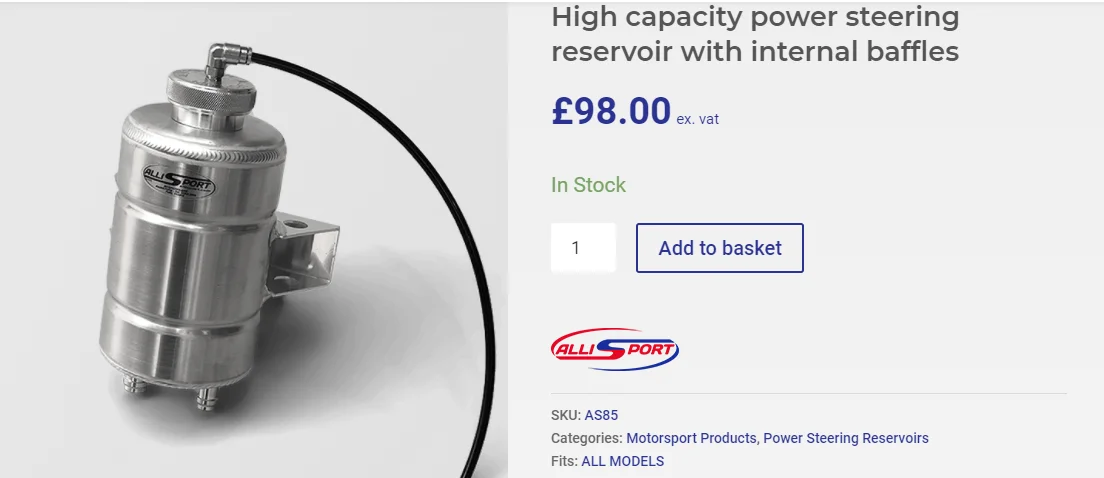Click the Fits label
The image size is (1104, 478).
564,461
